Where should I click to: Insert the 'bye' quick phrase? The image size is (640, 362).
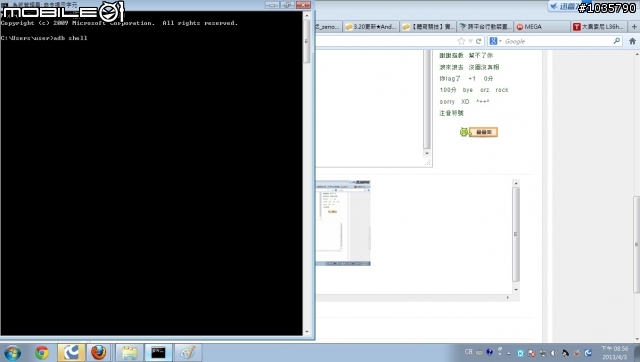pos(468,90)
